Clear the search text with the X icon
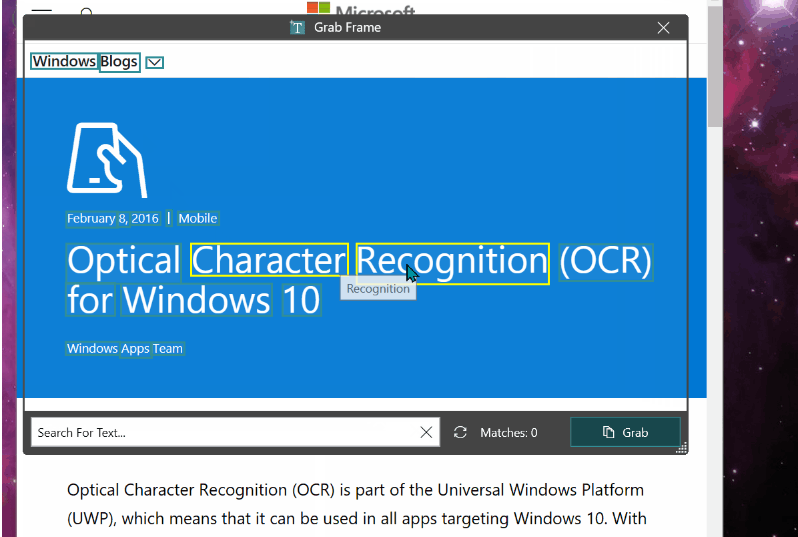 coord(426,432)
